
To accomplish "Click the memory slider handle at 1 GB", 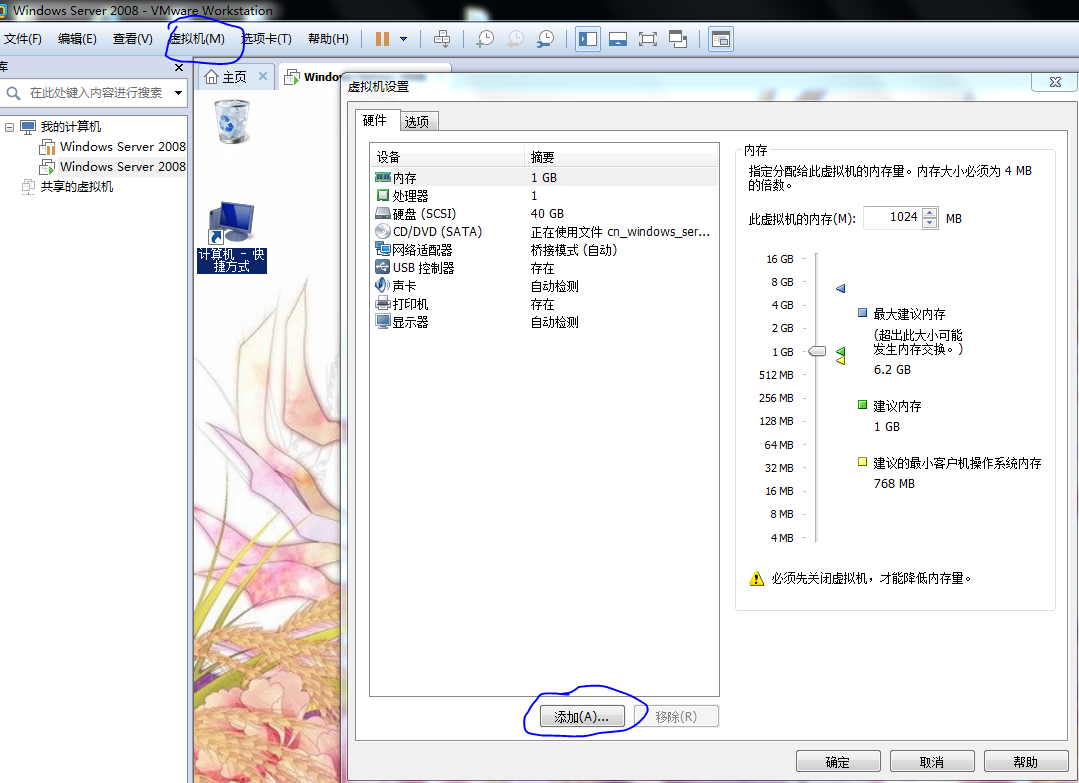I will (x=817, y=352).
